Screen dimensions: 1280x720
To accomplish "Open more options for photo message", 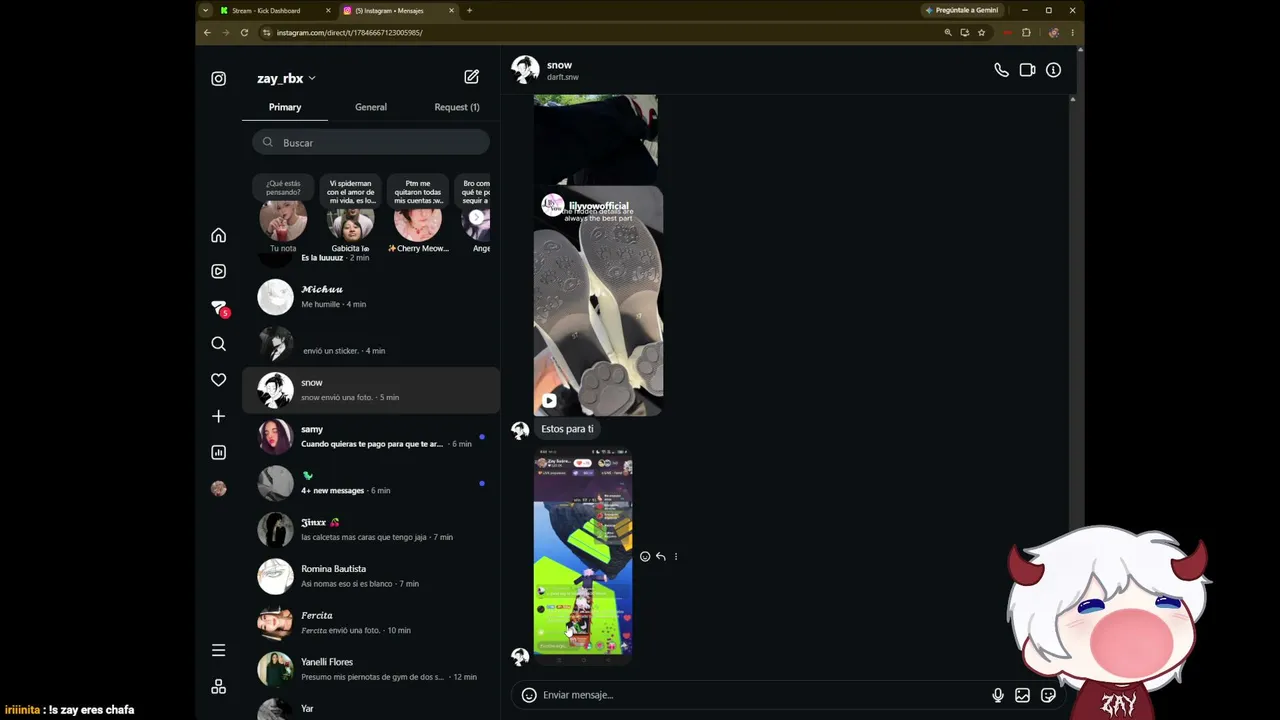I will coord(675,557).
